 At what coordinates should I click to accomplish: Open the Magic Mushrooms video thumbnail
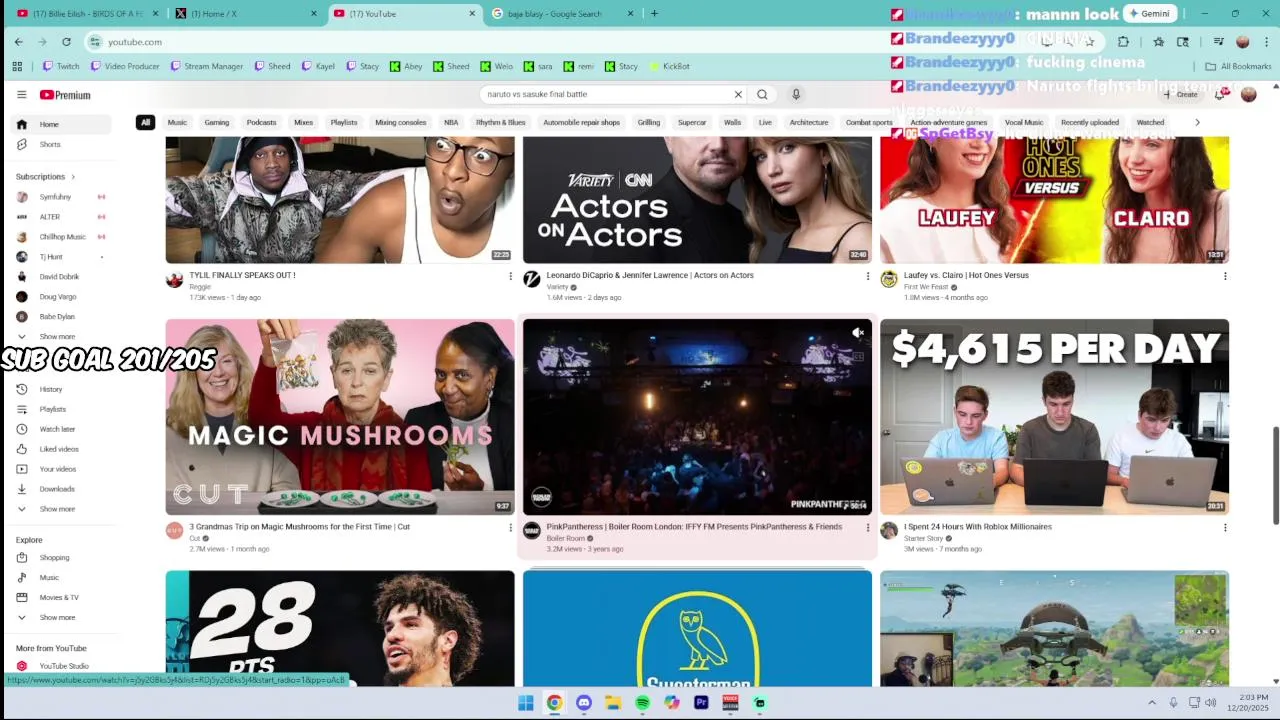[x=340, y=417]
